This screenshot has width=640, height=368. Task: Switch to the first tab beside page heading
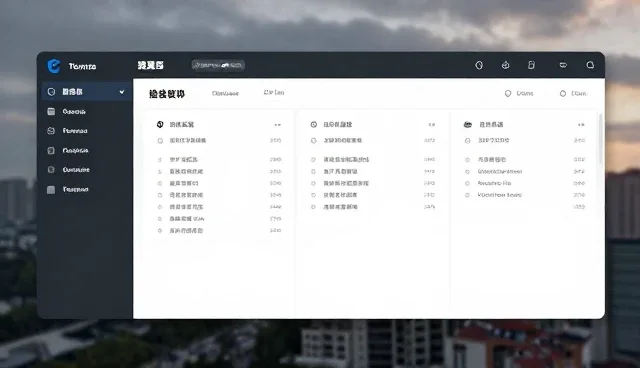click(225, 93)
